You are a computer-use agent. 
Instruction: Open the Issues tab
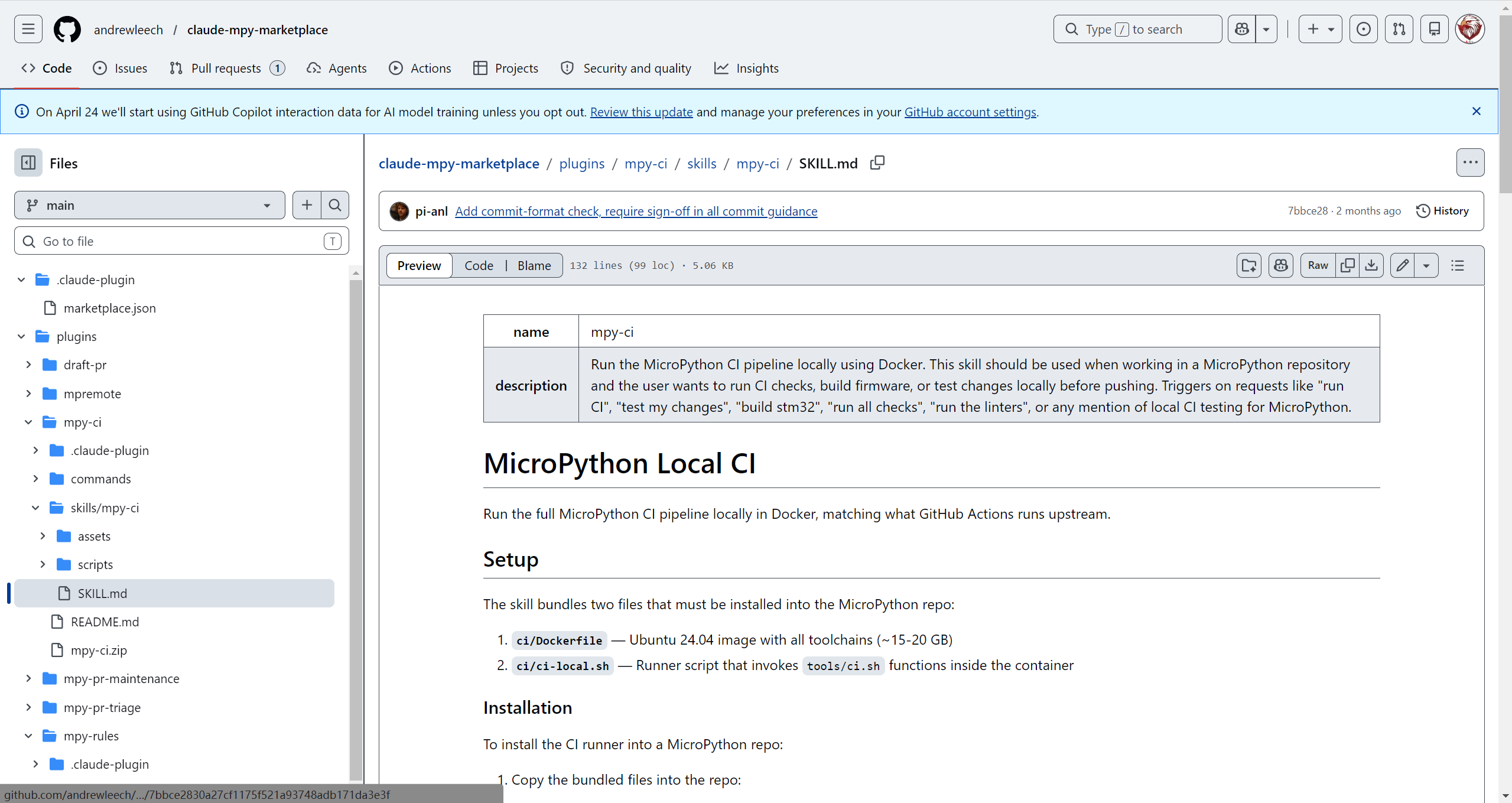[x=120, y=68]
